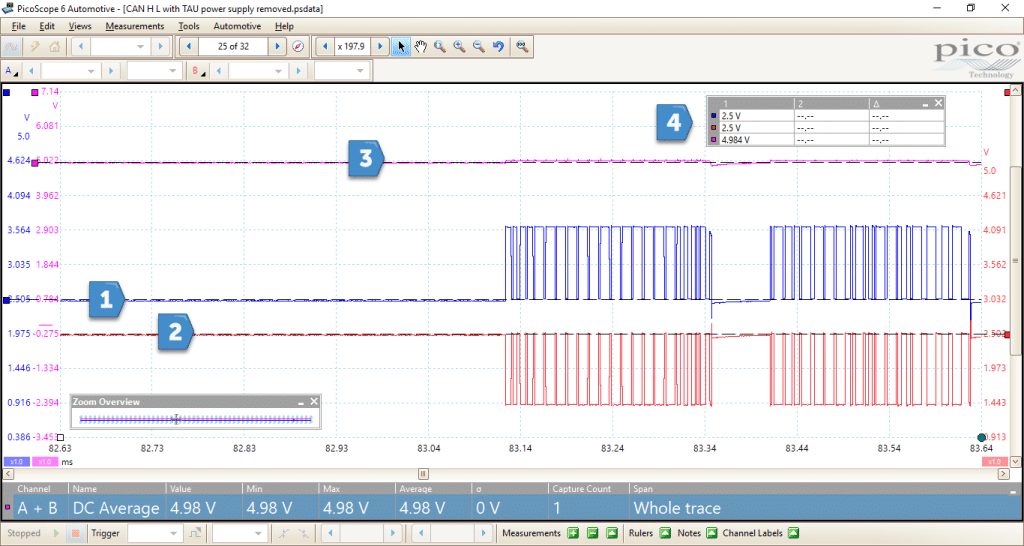
Task: Step Channel A range to next value
Action: point(111,71)
